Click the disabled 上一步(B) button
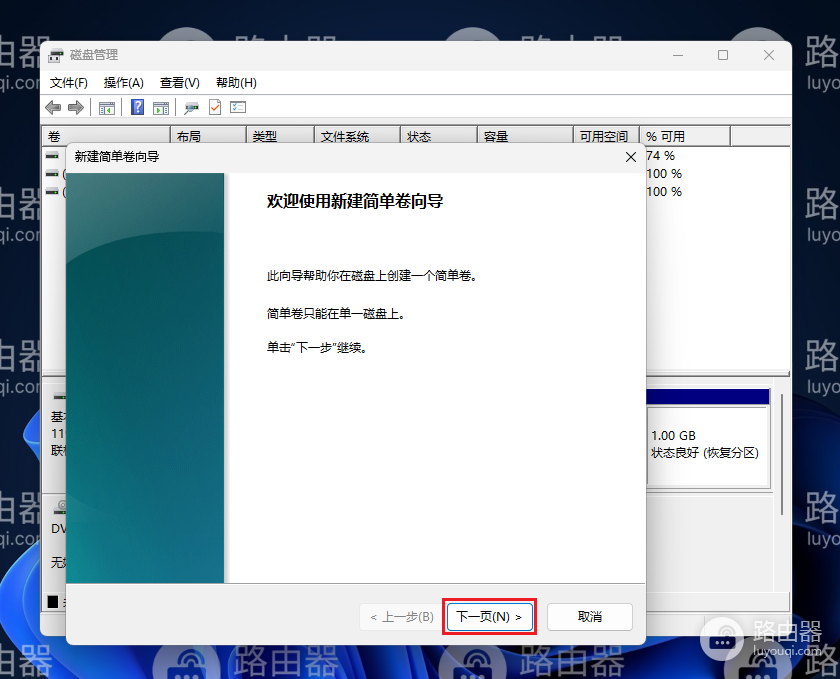Screen dimensions: 840x679 point(402,617)
